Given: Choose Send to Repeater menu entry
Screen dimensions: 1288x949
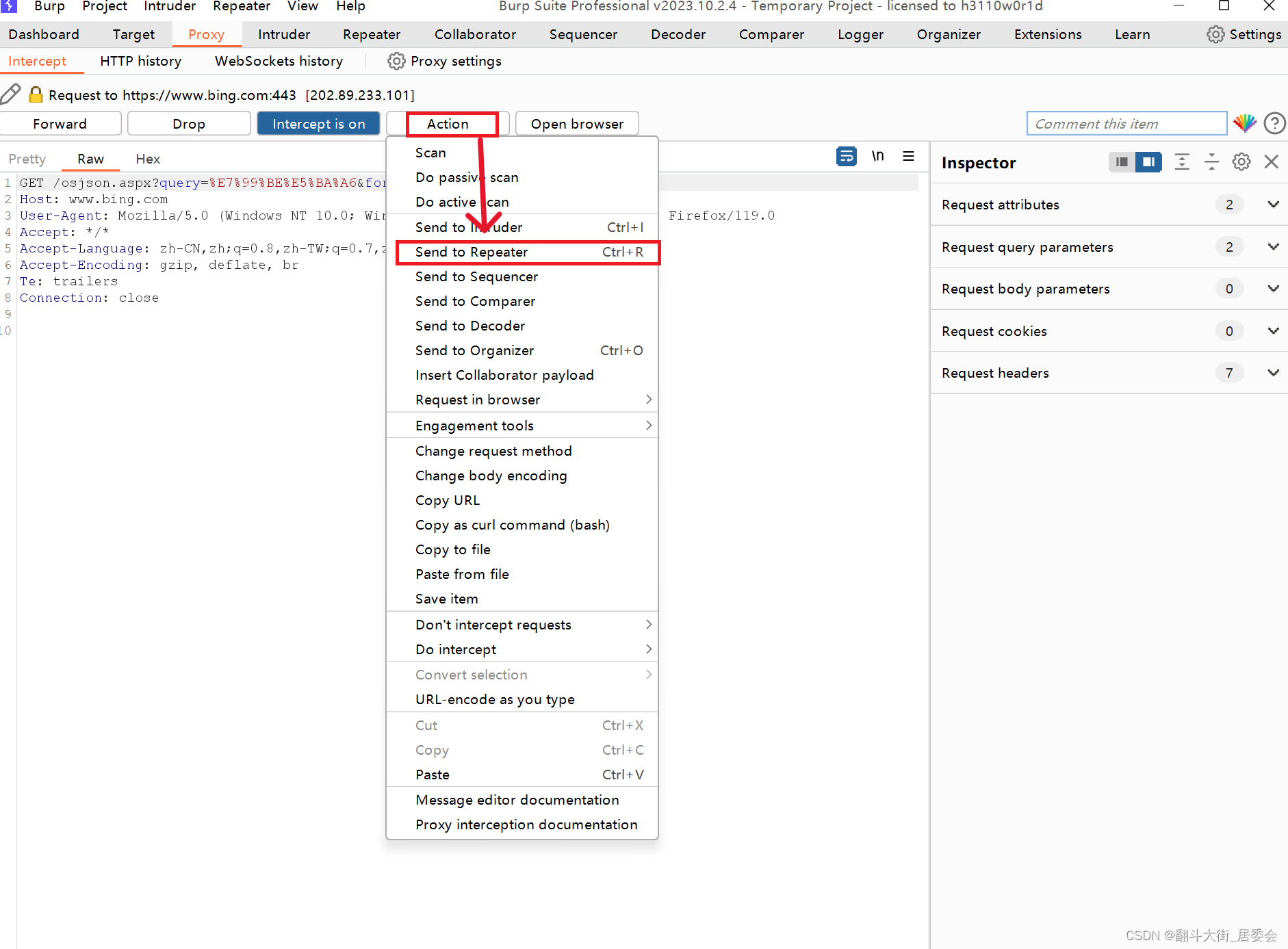Looking at the screenshot, I should (522, 252).
